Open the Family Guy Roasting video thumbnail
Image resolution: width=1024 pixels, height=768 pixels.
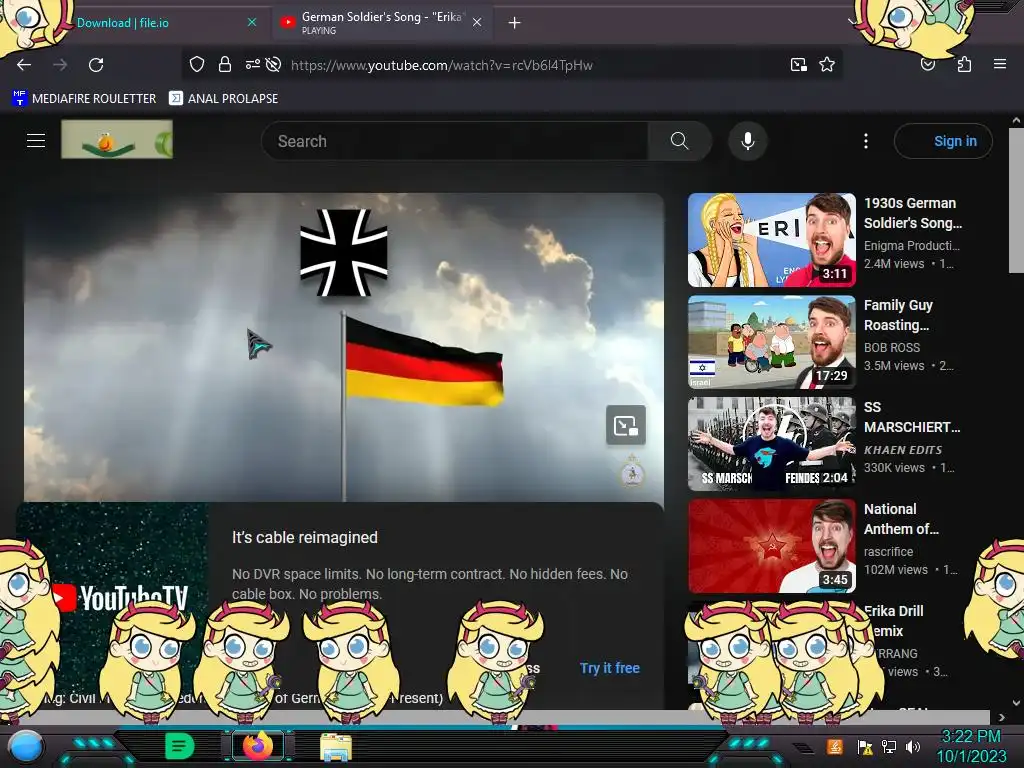pos(771,342)
